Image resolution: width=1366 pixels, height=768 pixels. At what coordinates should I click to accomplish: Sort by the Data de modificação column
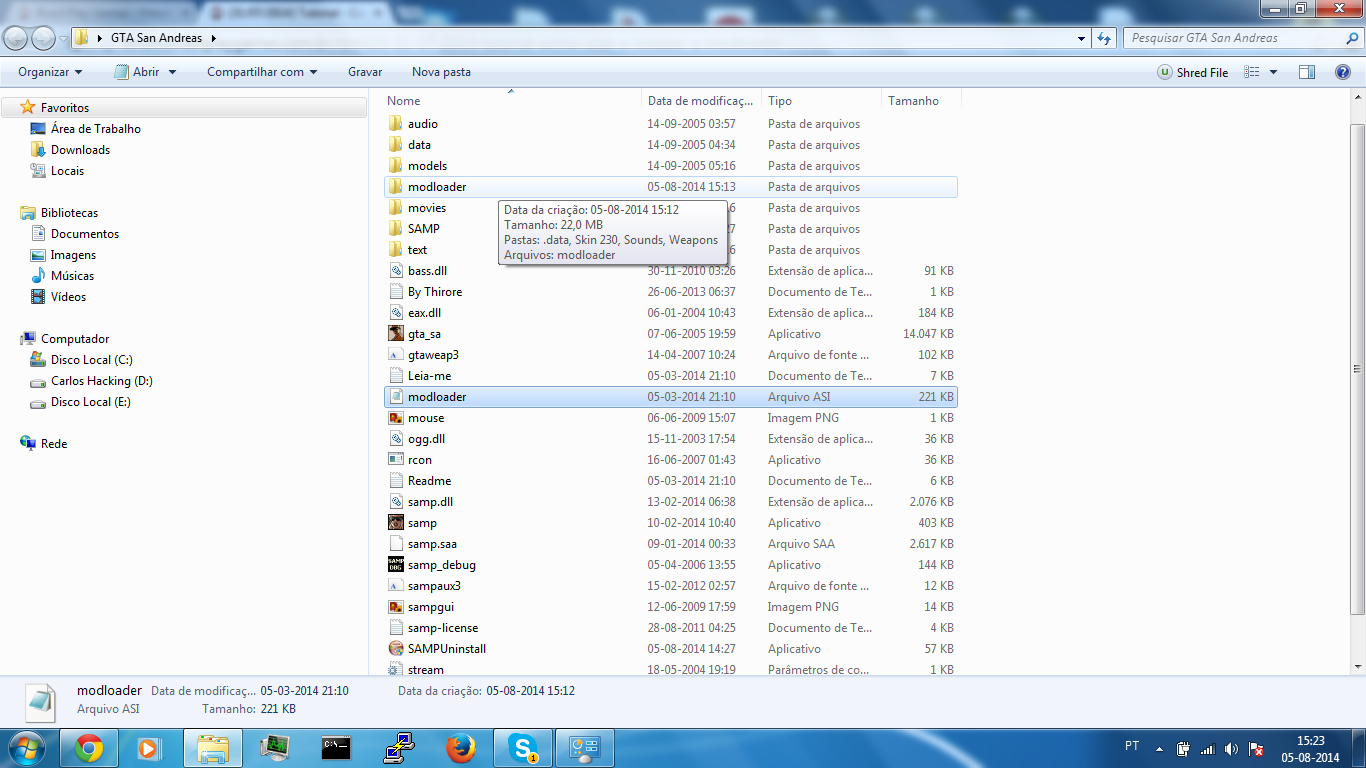701,101
